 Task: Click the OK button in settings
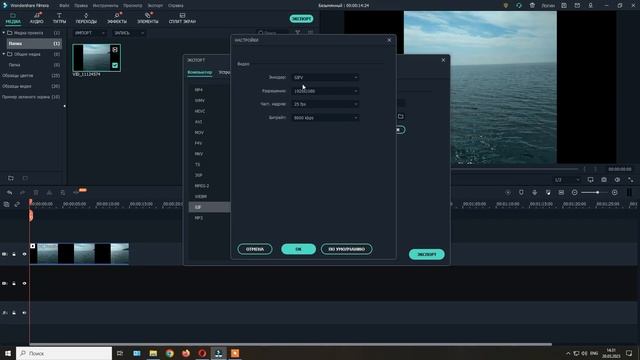point(298,249)
